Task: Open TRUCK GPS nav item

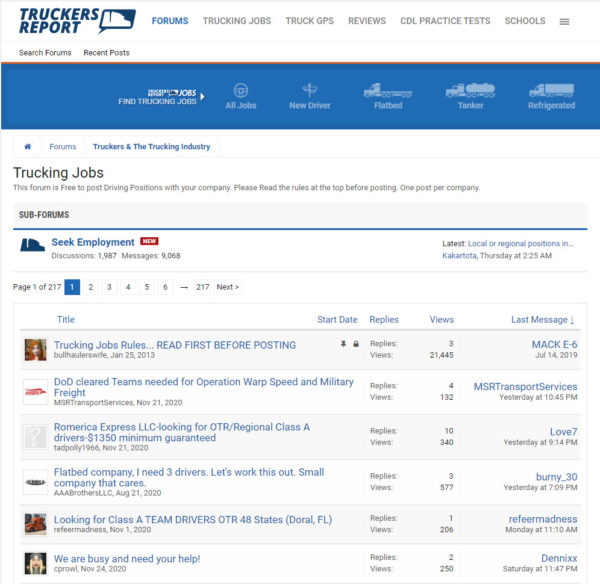Action: pyautogui.click(x=310, y=21)
